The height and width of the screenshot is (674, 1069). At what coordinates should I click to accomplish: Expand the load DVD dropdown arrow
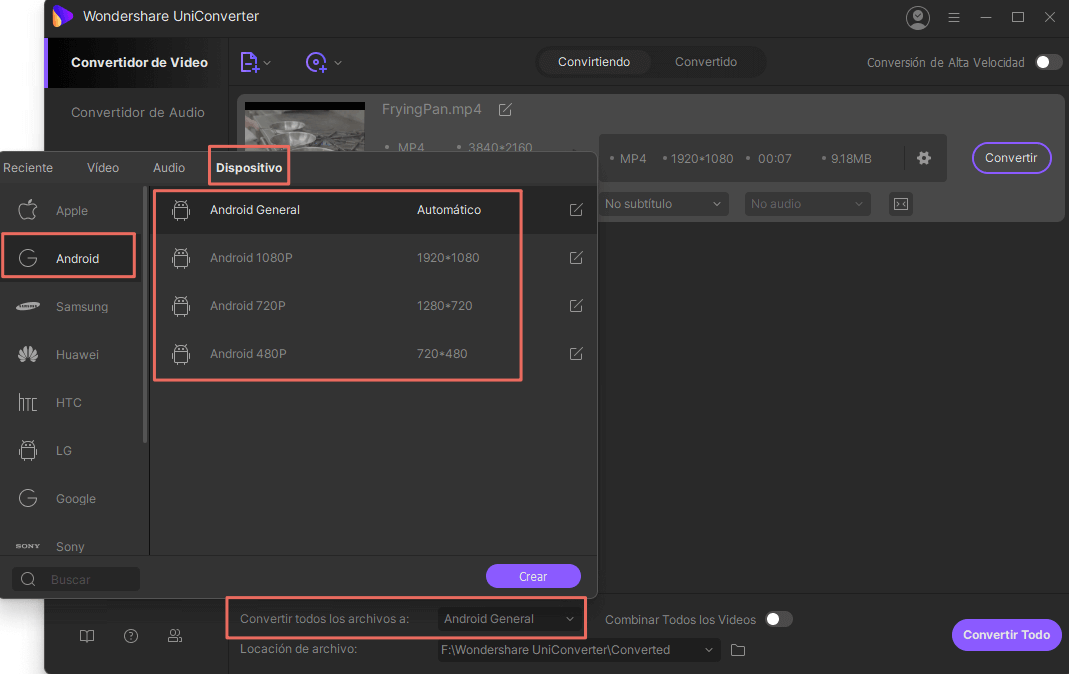(338, 63)
